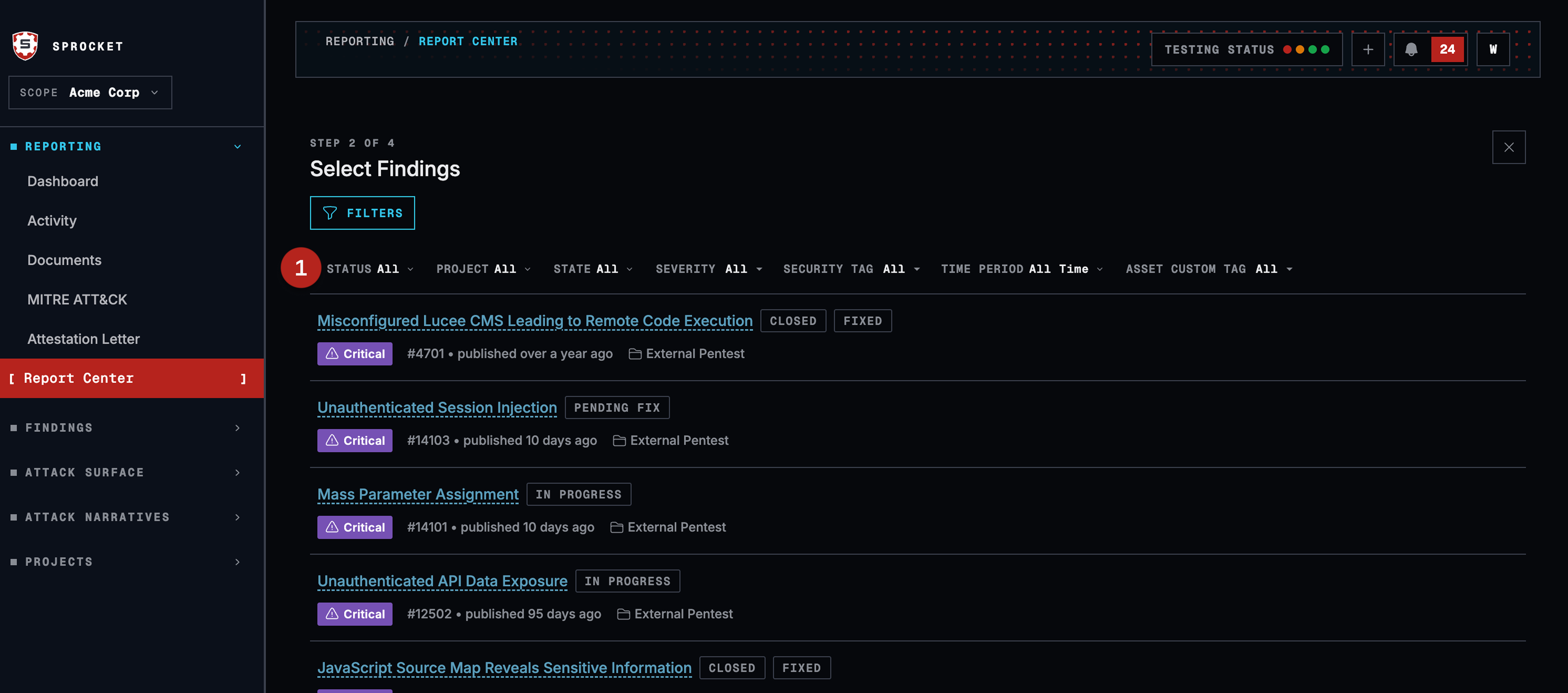
Task: Select Report Center in sidebar
Action: (132, 378)
